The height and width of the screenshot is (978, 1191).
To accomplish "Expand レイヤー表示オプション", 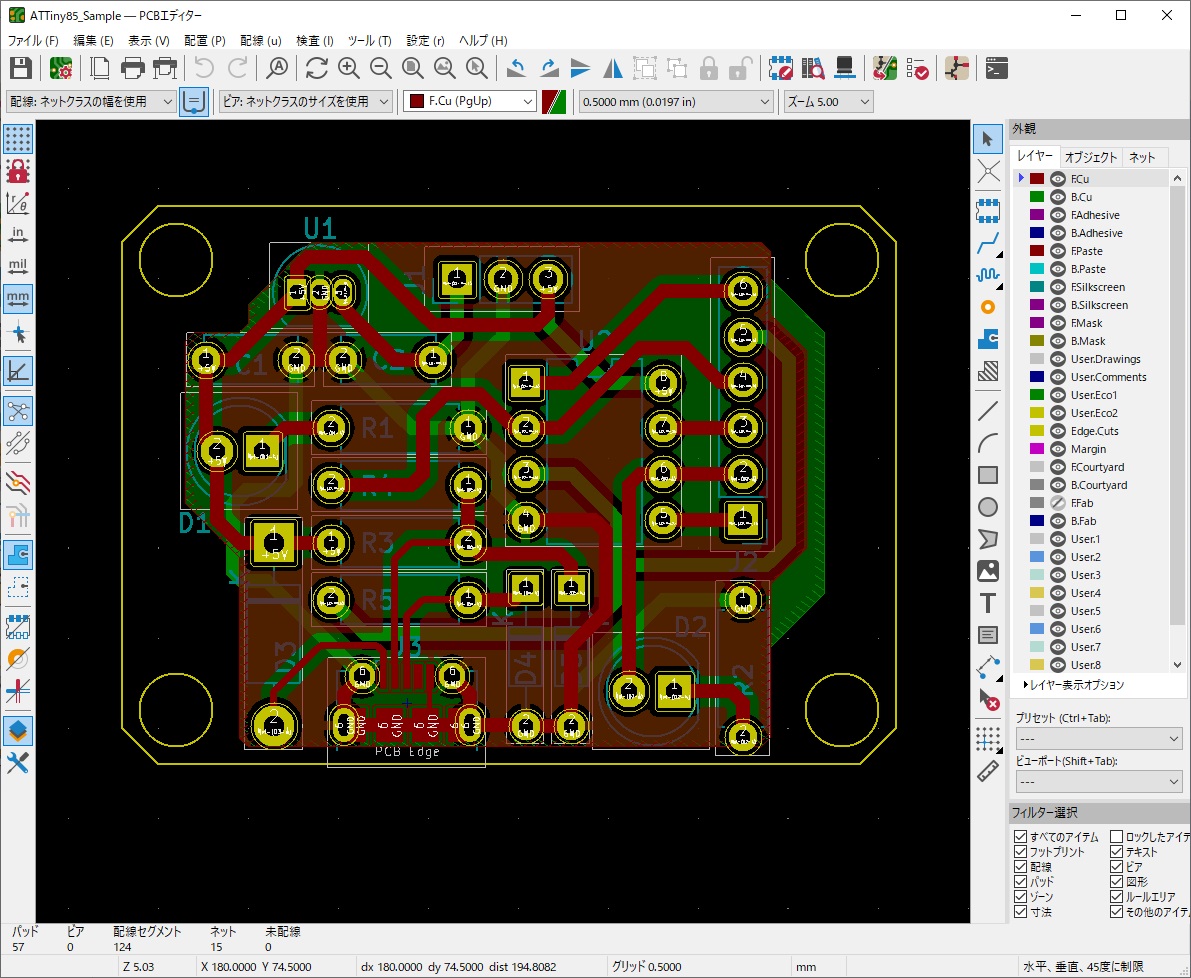I will [1073, 685].
